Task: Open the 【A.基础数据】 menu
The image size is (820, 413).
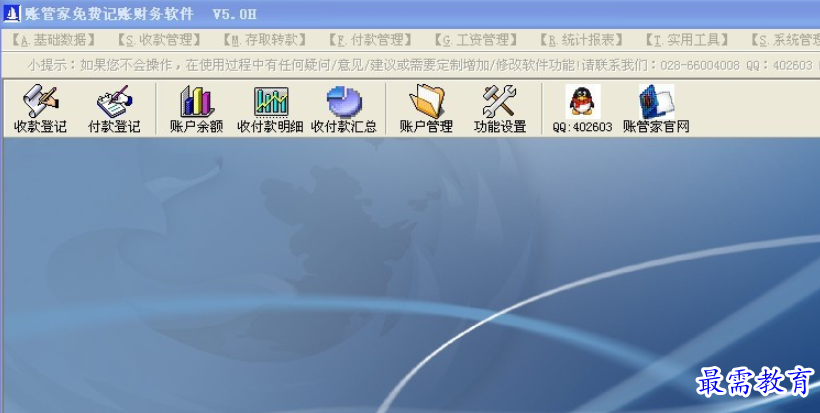Action: (54, 40)
